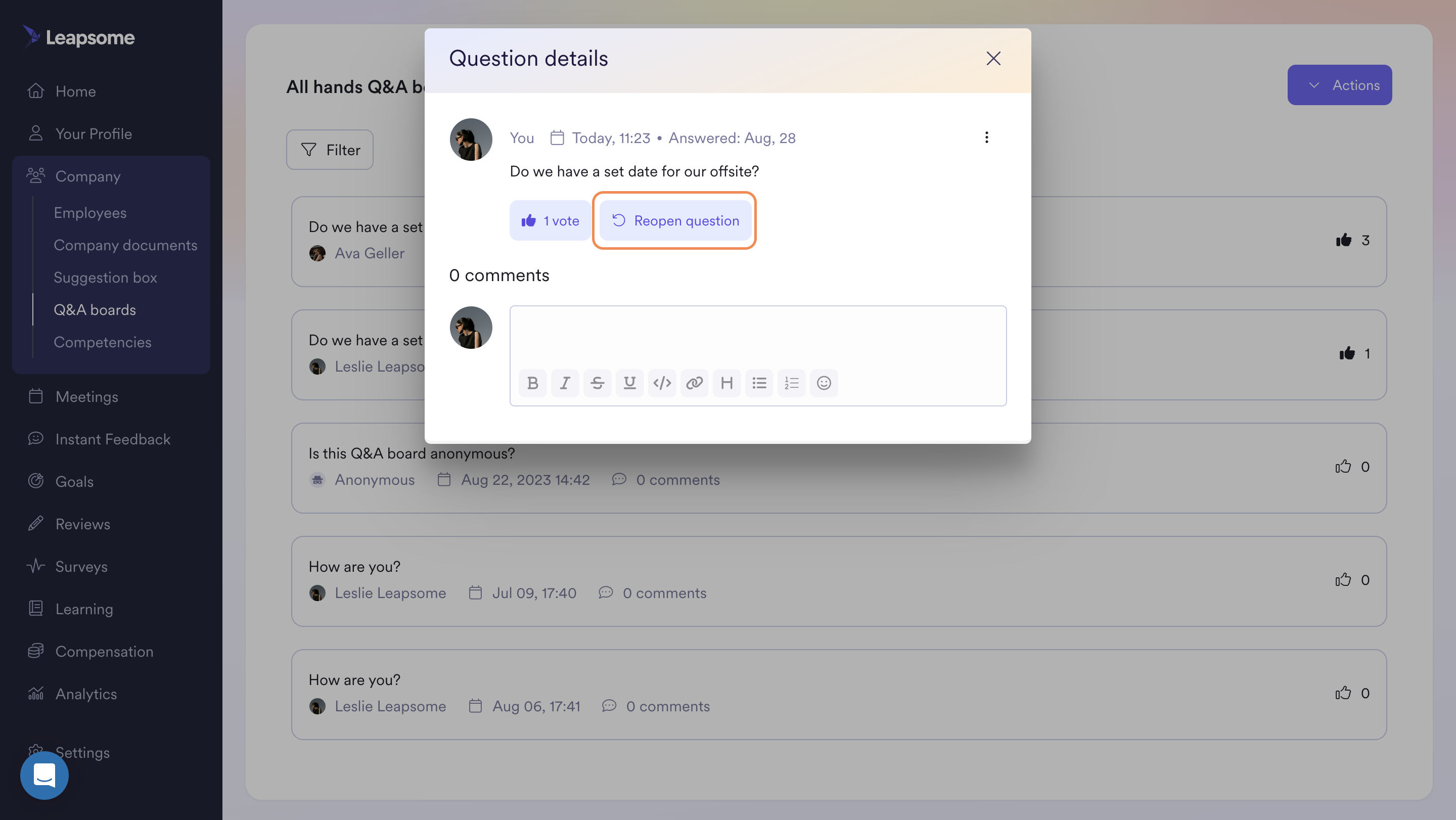Click the Learning book icon
1456x820 pixels.
pos(35,608)
